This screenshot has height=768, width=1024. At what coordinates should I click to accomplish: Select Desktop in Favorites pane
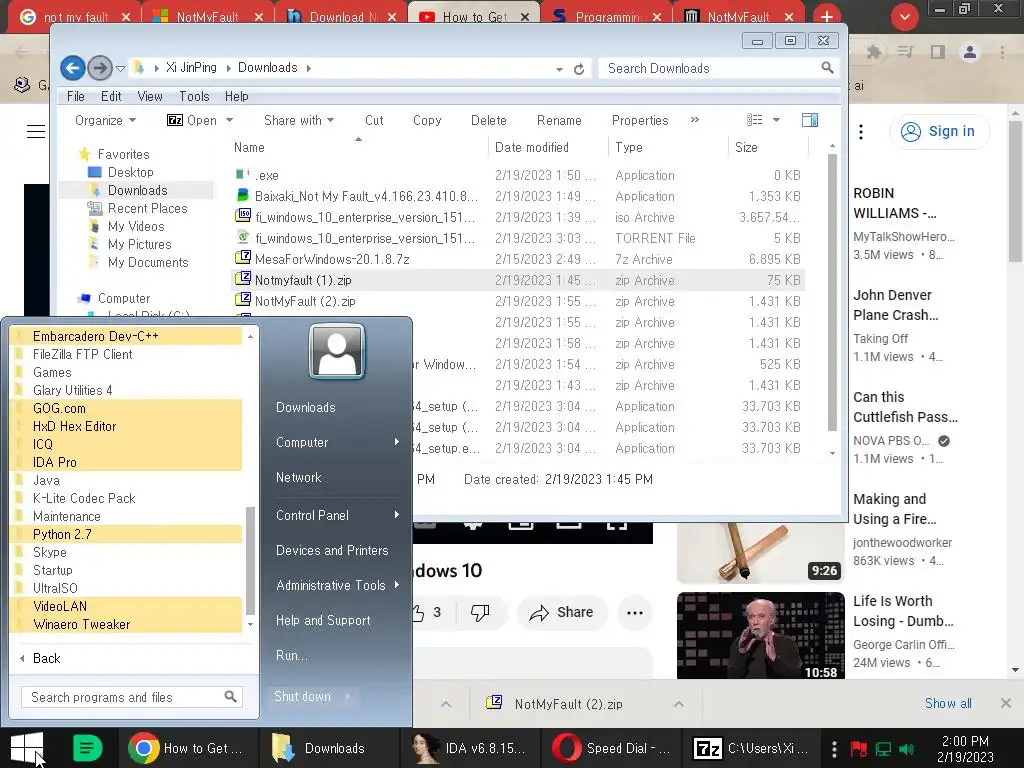131,172
